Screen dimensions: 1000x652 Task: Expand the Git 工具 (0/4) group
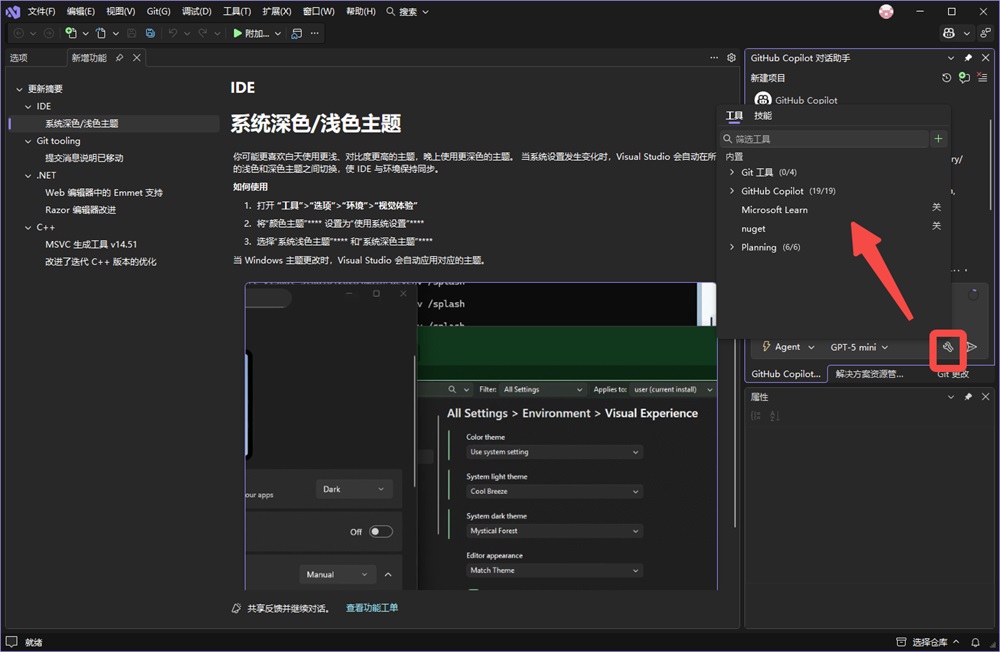732,172
